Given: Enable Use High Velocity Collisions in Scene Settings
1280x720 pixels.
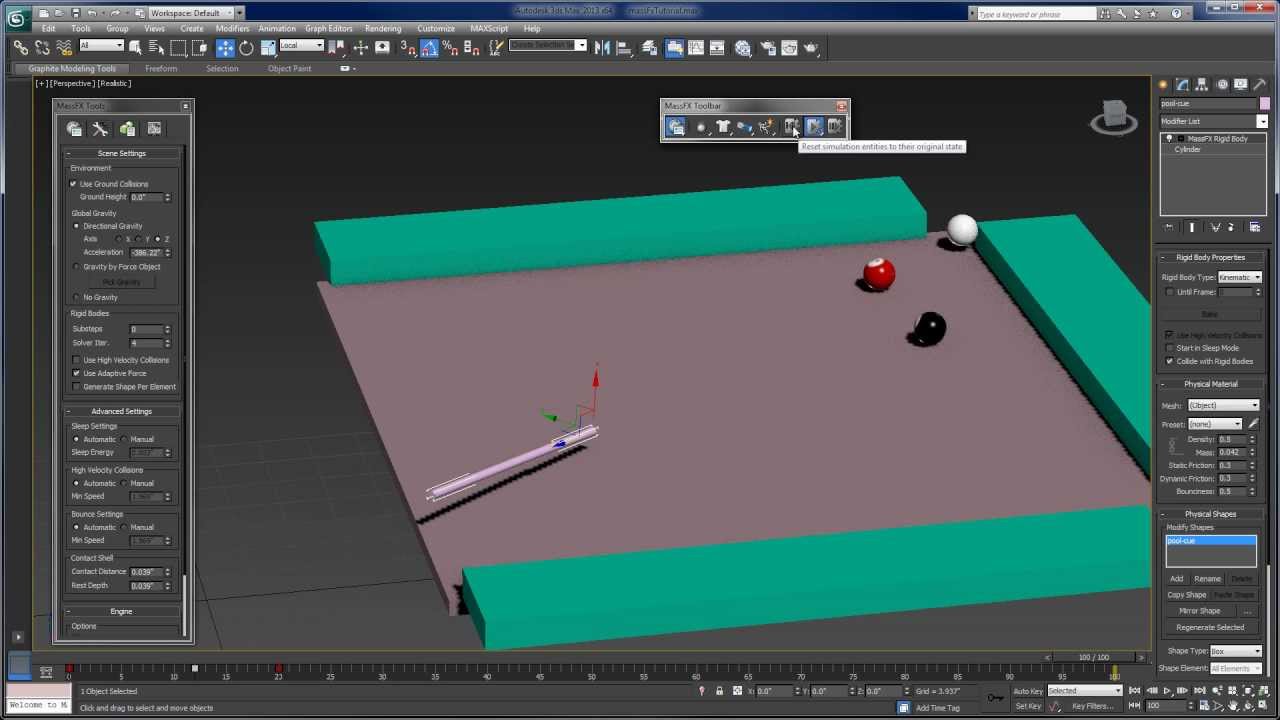Looking at the screenshot, I should (77, 360).
